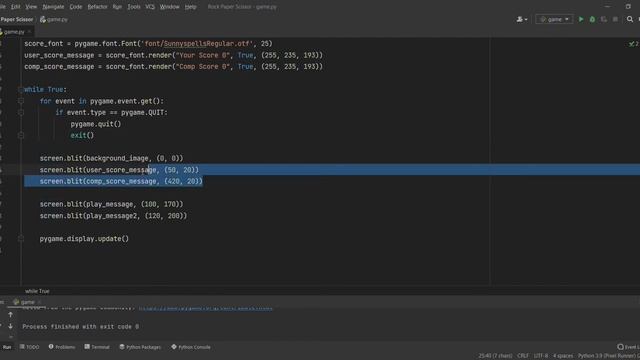Open the game run configuration dropdown
This screenshot has height=360, width=640.
[554, 19]
